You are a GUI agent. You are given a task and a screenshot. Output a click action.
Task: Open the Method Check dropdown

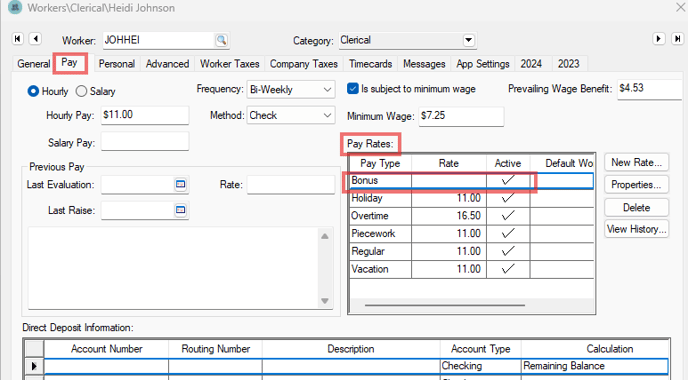pos(291,115)
